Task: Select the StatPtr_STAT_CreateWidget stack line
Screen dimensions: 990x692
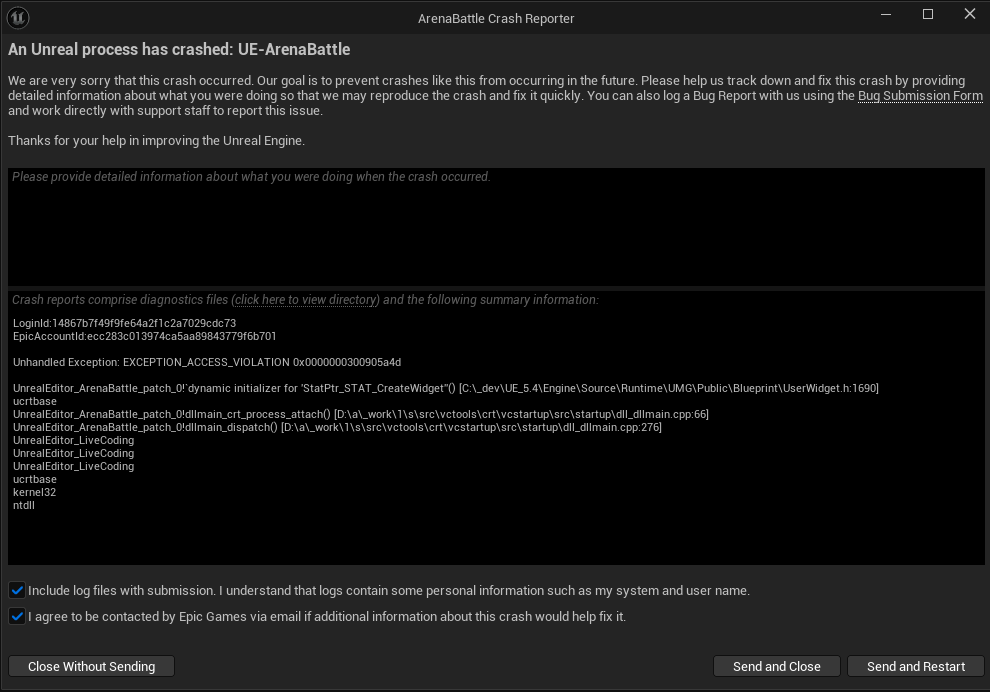Action: coord(446,388)
